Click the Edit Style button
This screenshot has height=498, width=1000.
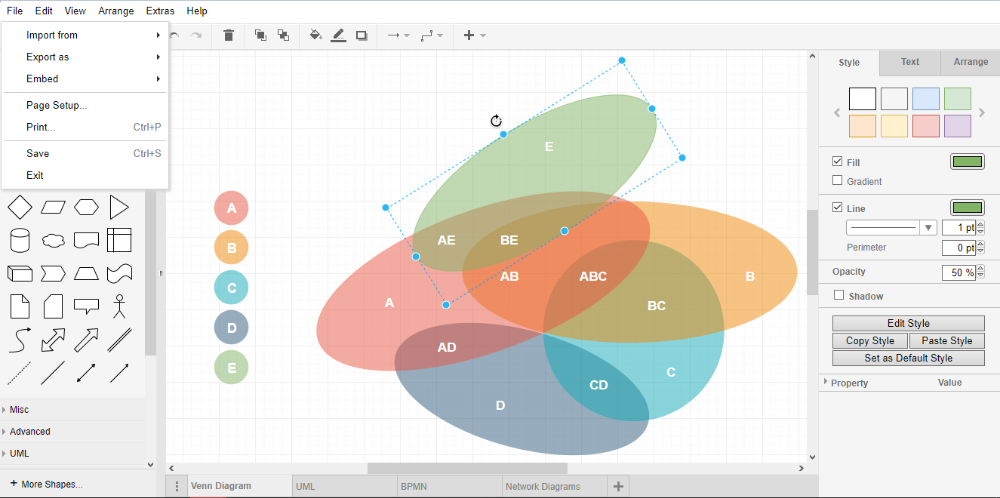coord(908,323)
